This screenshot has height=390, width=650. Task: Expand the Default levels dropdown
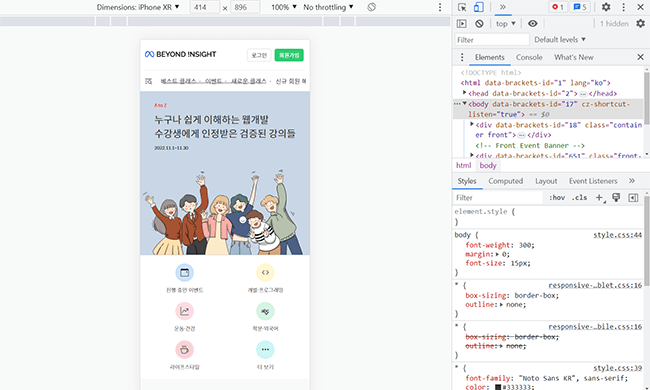[560, 40]
